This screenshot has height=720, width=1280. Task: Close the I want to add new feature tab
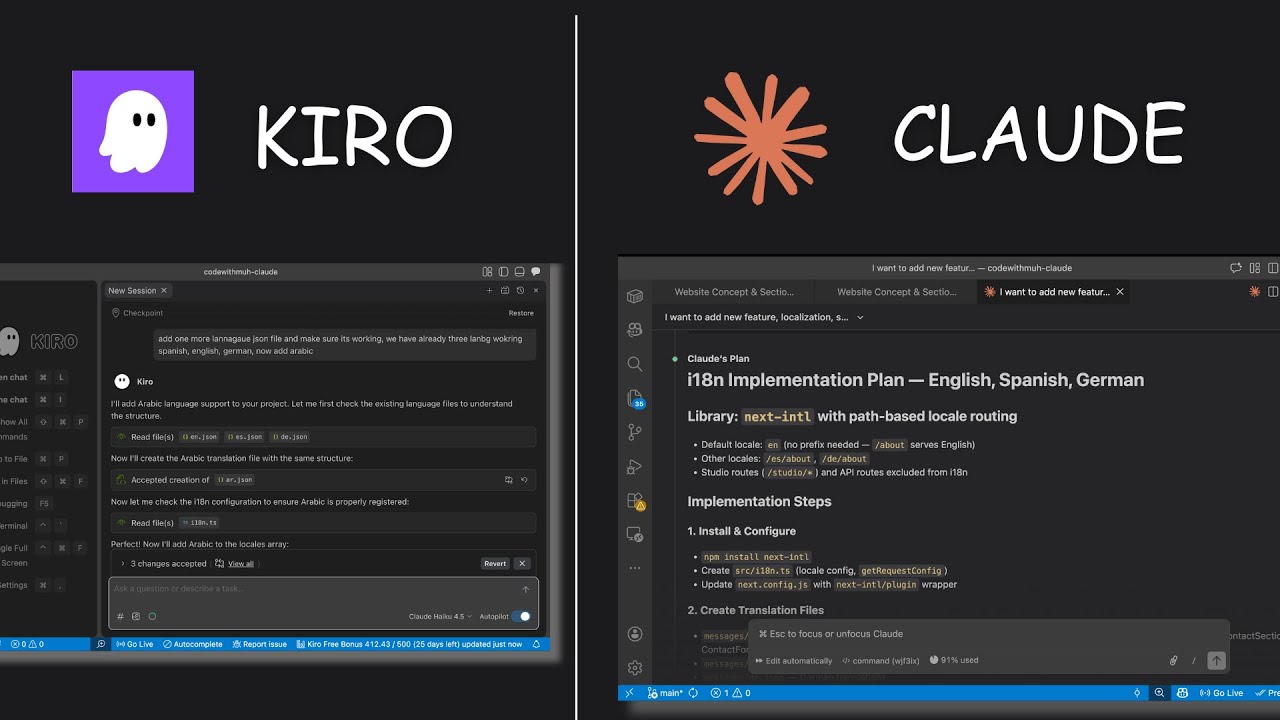pos(1120,292)
